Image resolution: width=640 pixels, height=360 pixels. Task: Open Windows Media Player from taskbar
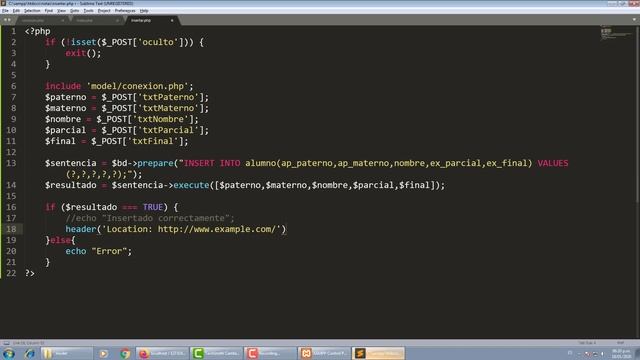(103, 353)
